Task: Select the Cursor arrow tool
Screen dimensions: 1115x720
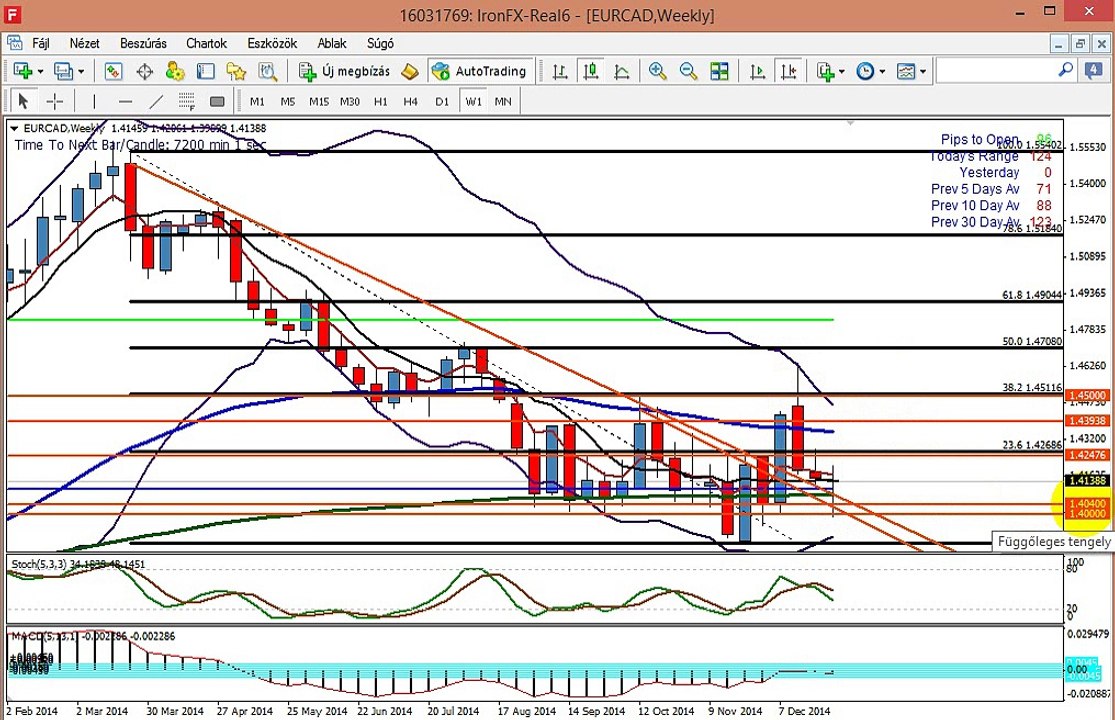Action: pos(23,102)
